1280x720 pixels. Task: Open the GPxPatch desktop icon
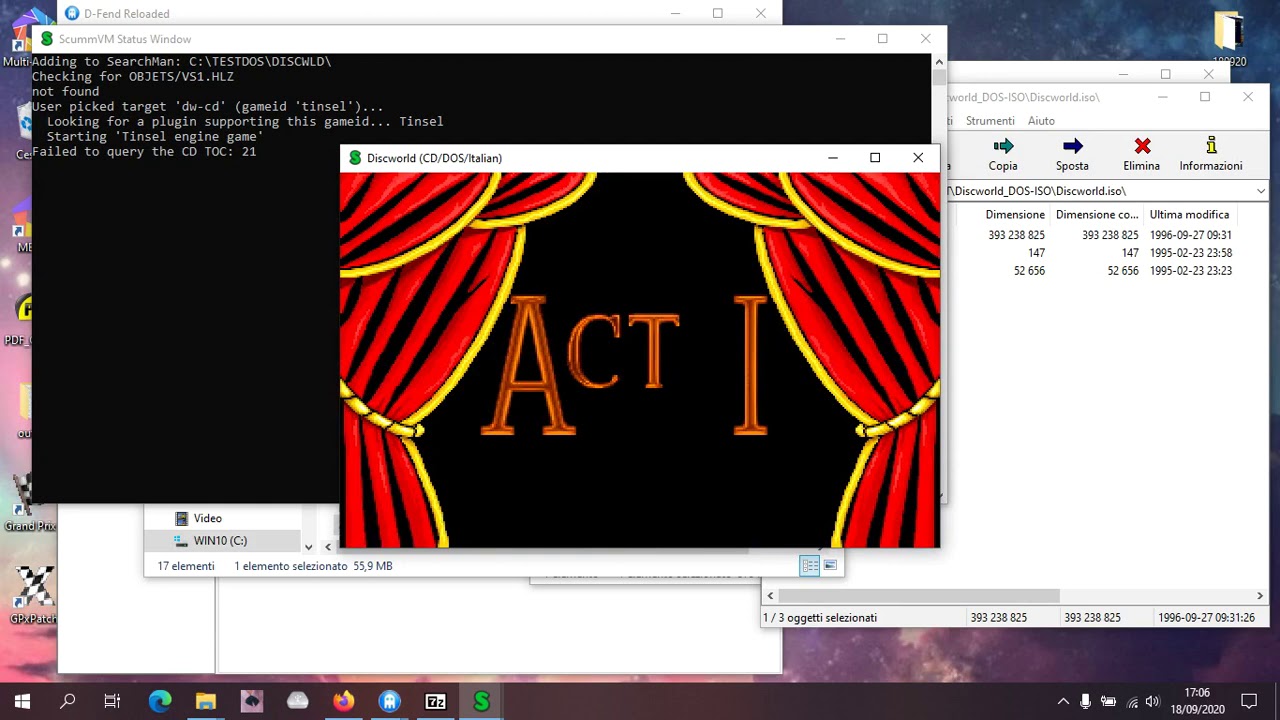click(x=33, y=596)
